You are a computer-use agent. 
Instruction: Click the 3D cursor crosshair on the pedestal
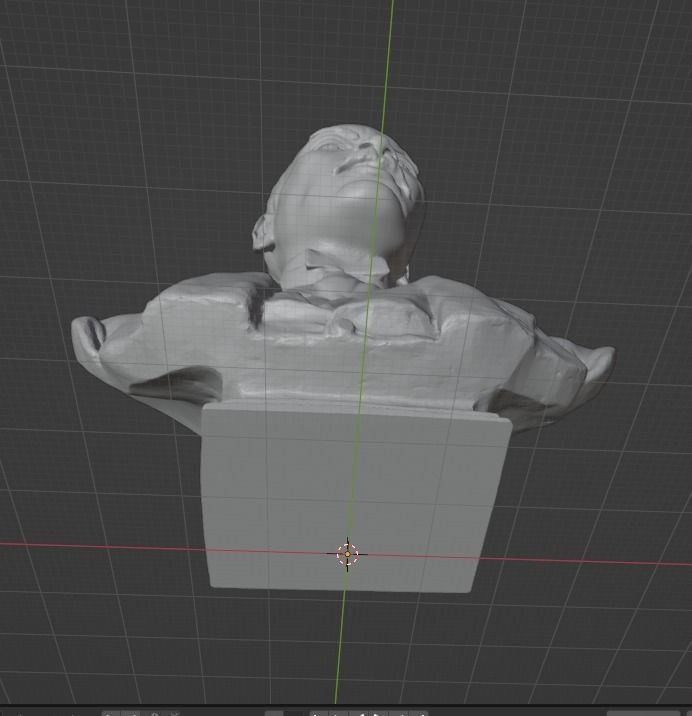tap(347, 554)
